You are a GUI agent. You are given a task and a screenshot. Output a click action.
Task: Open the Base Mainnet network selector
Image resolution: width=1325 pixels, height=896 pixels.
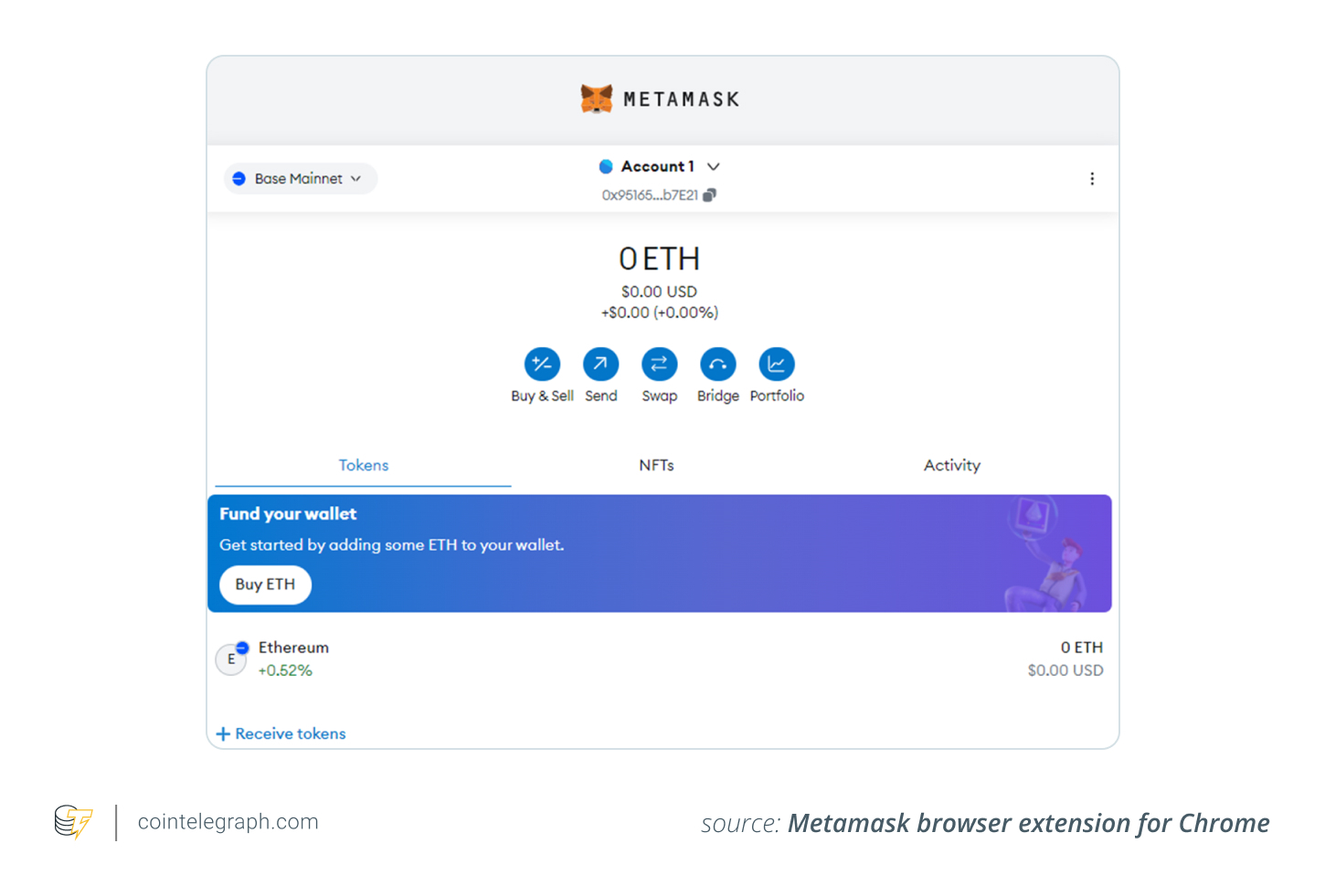point(300,179)
